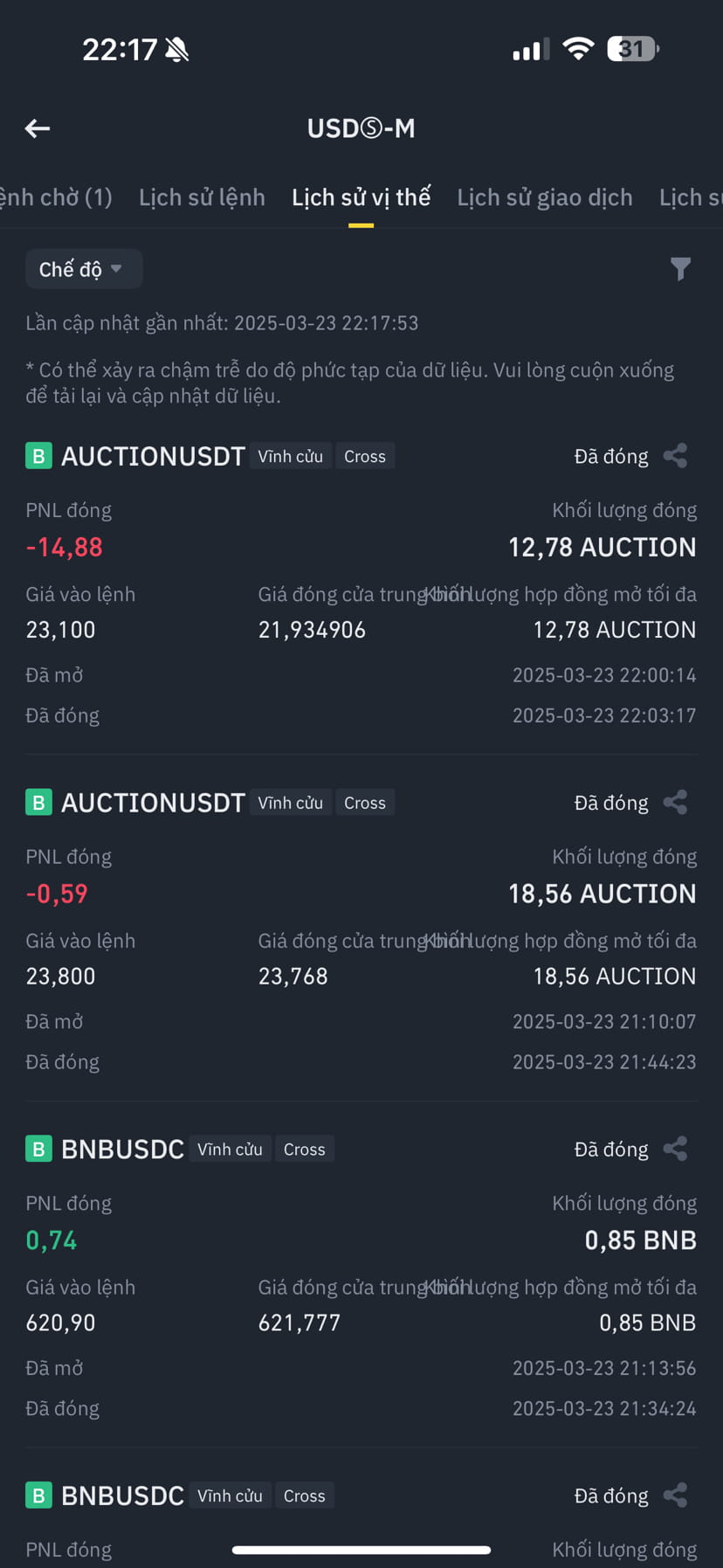
Task: Tap Cross tag on first AUCTIONUSDT
Action: click(365, 456)
